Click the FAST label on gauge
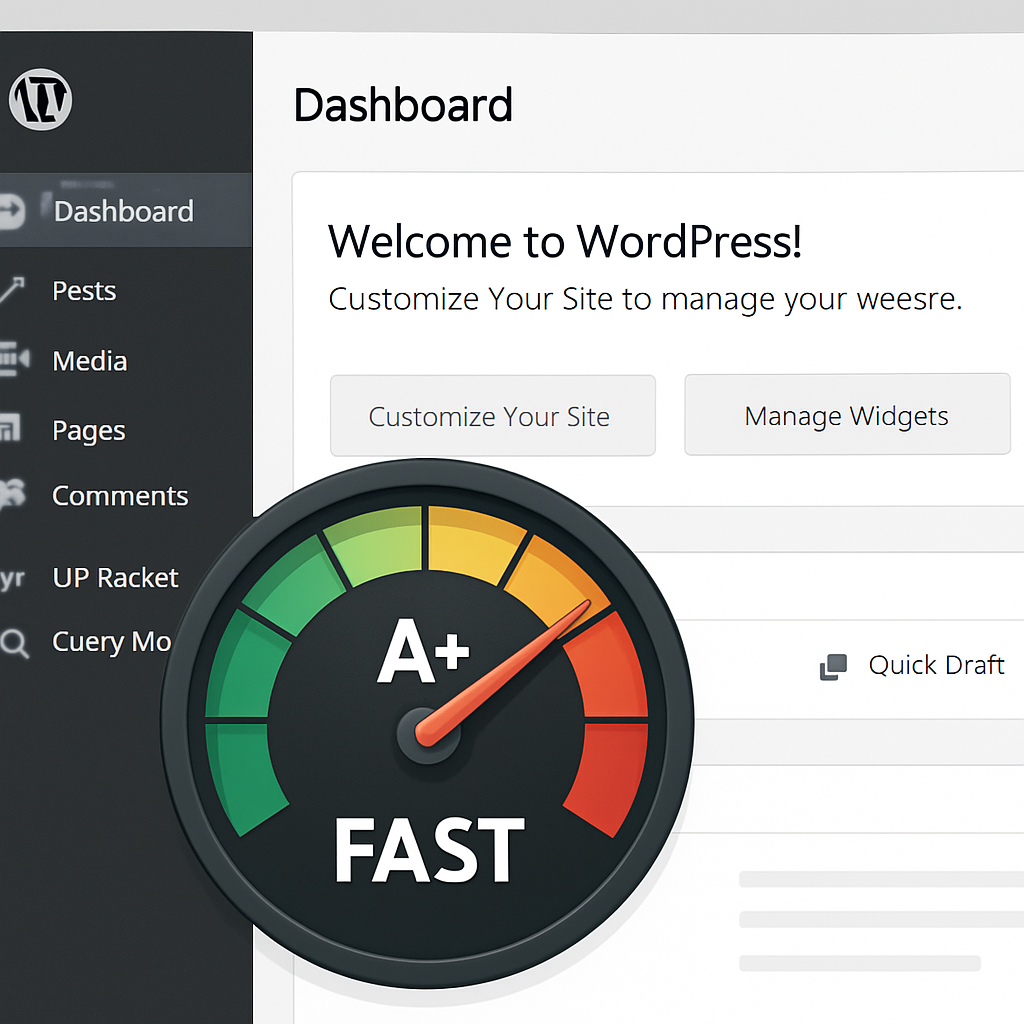The height and width of the screenshot is (1024, 1024). (x=429, y=849)
